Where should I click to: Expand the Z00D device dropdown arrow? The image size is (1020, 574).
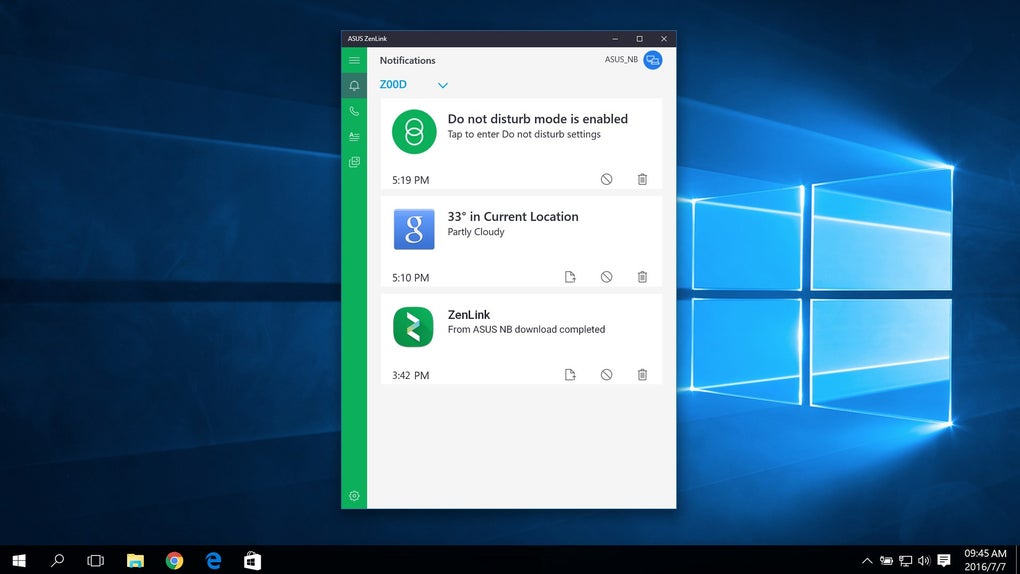click(443, 86)
